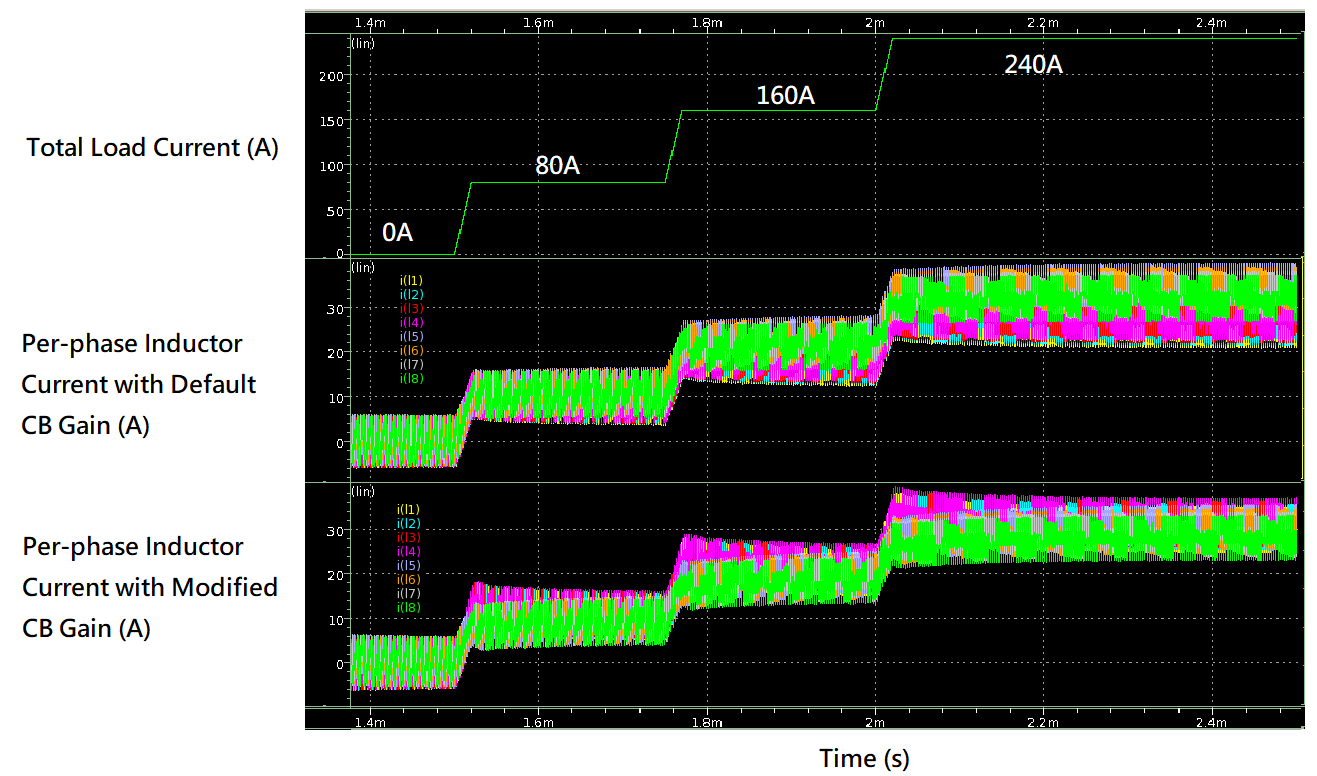The image size is (1317, 776).
Task: Pick i(l4) legend in Default CB Gain plot
Action: 411,323
